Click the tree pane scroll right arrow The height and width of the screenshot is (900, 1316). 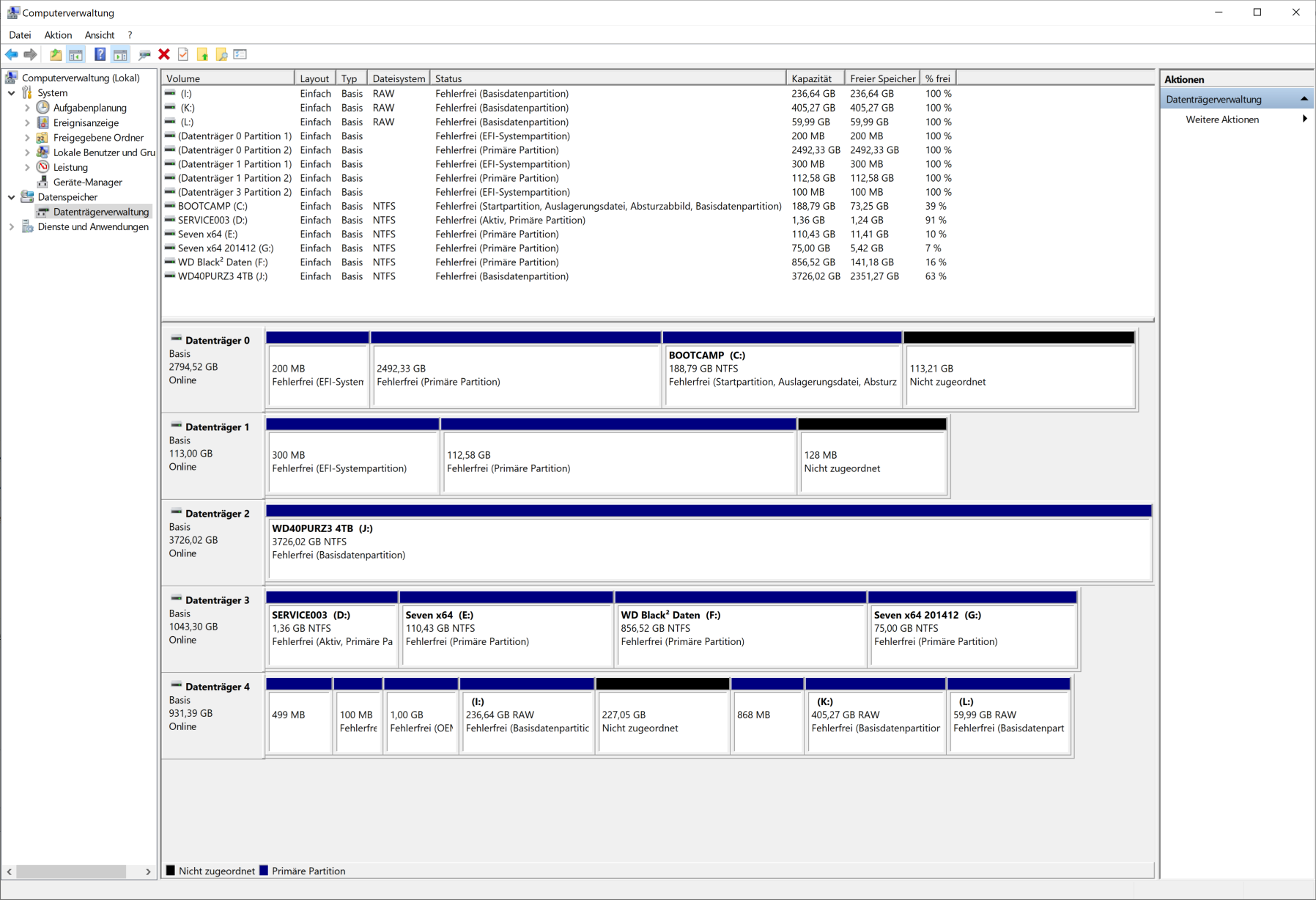pyautogui.click(x=148, y=871)
